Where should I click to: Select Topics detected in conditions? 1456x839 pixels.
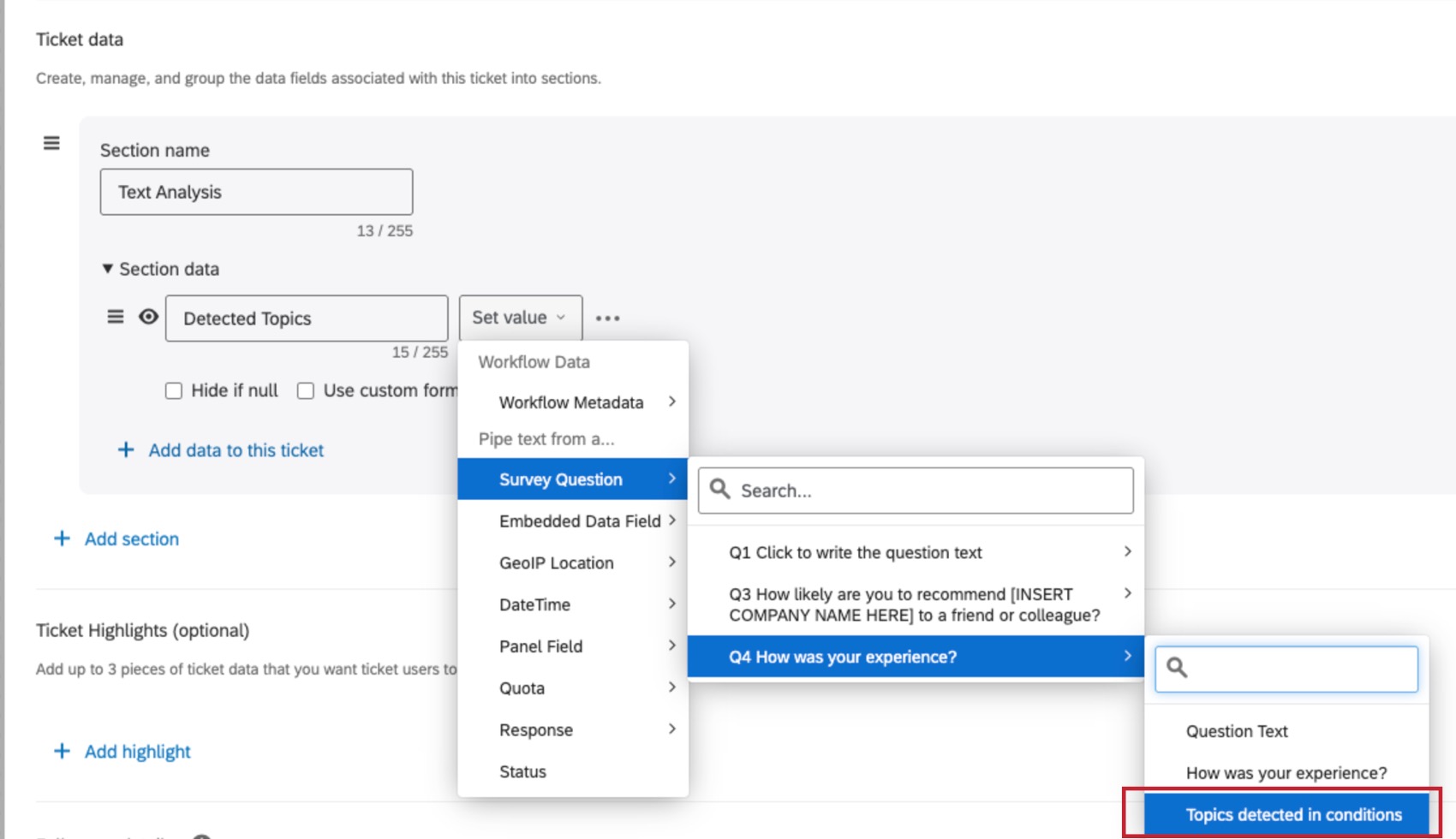1286,814
